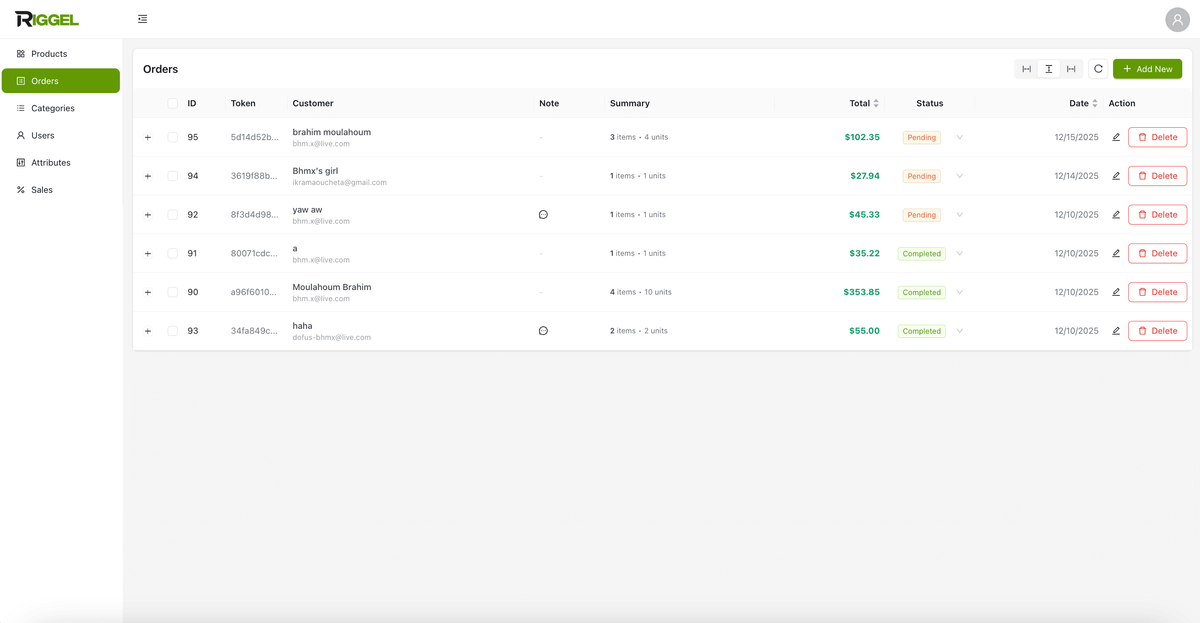This screenshot has width=1200, height=623.
Task: Expand details for order 93 with the plus
Action: (147, 330)
